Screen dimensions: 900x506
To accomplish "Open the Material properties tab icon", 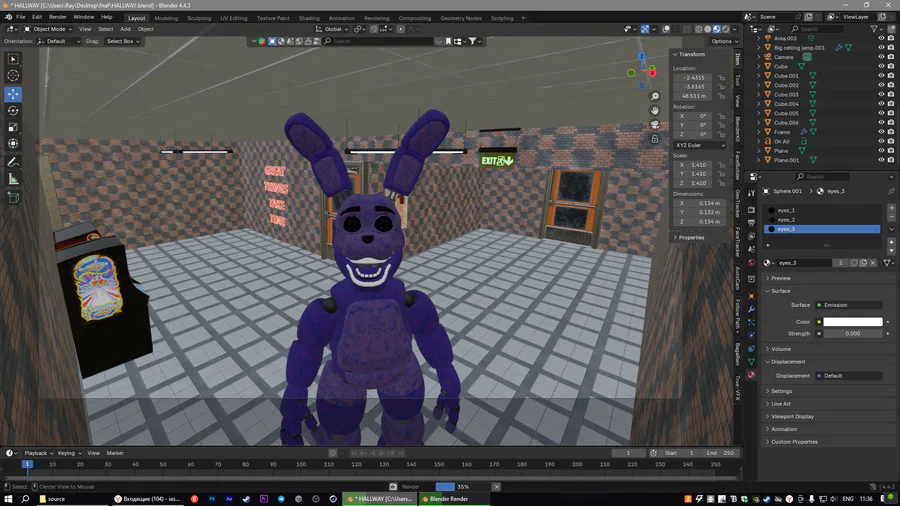I will 751,375.
